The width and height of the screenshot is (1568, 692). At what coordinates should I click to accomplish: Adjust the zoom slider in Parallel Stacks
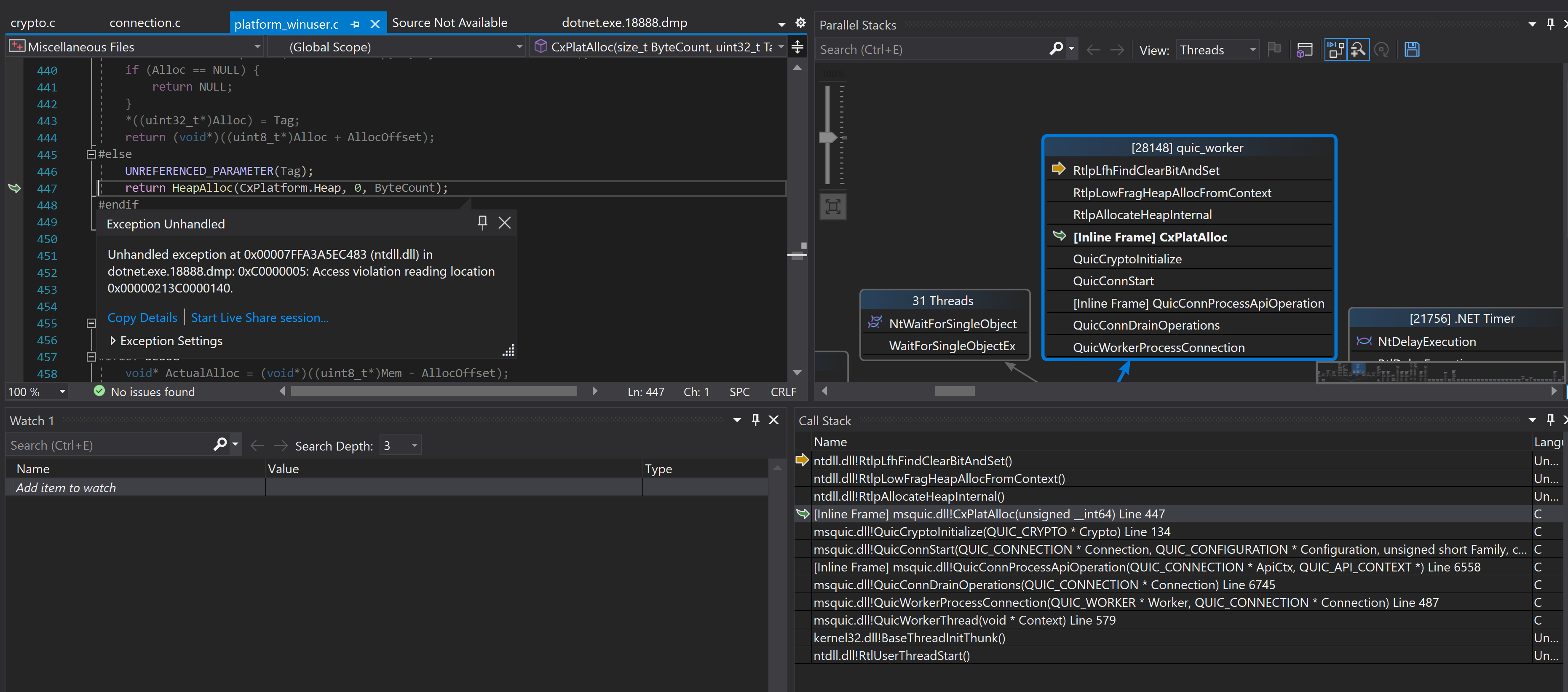(x=829, y=138)
